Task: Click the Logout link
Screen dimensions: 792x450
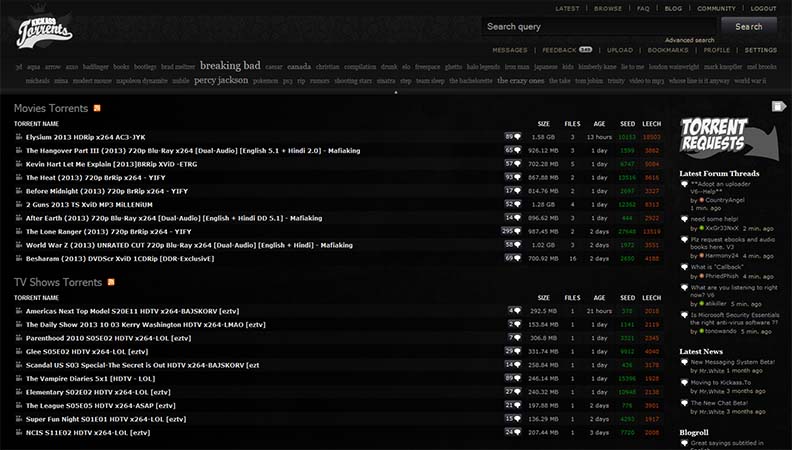Action: [763, 9]
